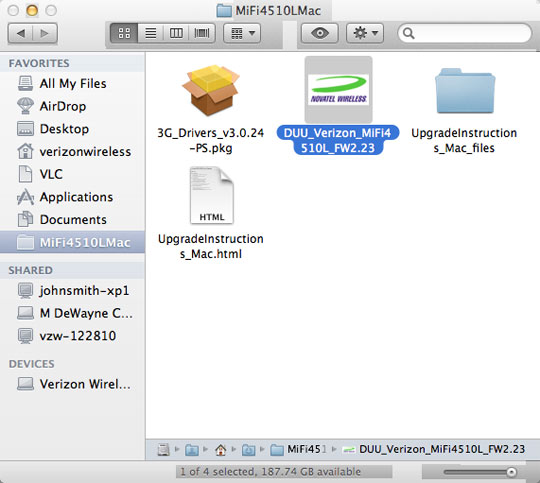Click DUU_Verizon_MiFi4510L_FW2.23 in path bar

point(434,450)
